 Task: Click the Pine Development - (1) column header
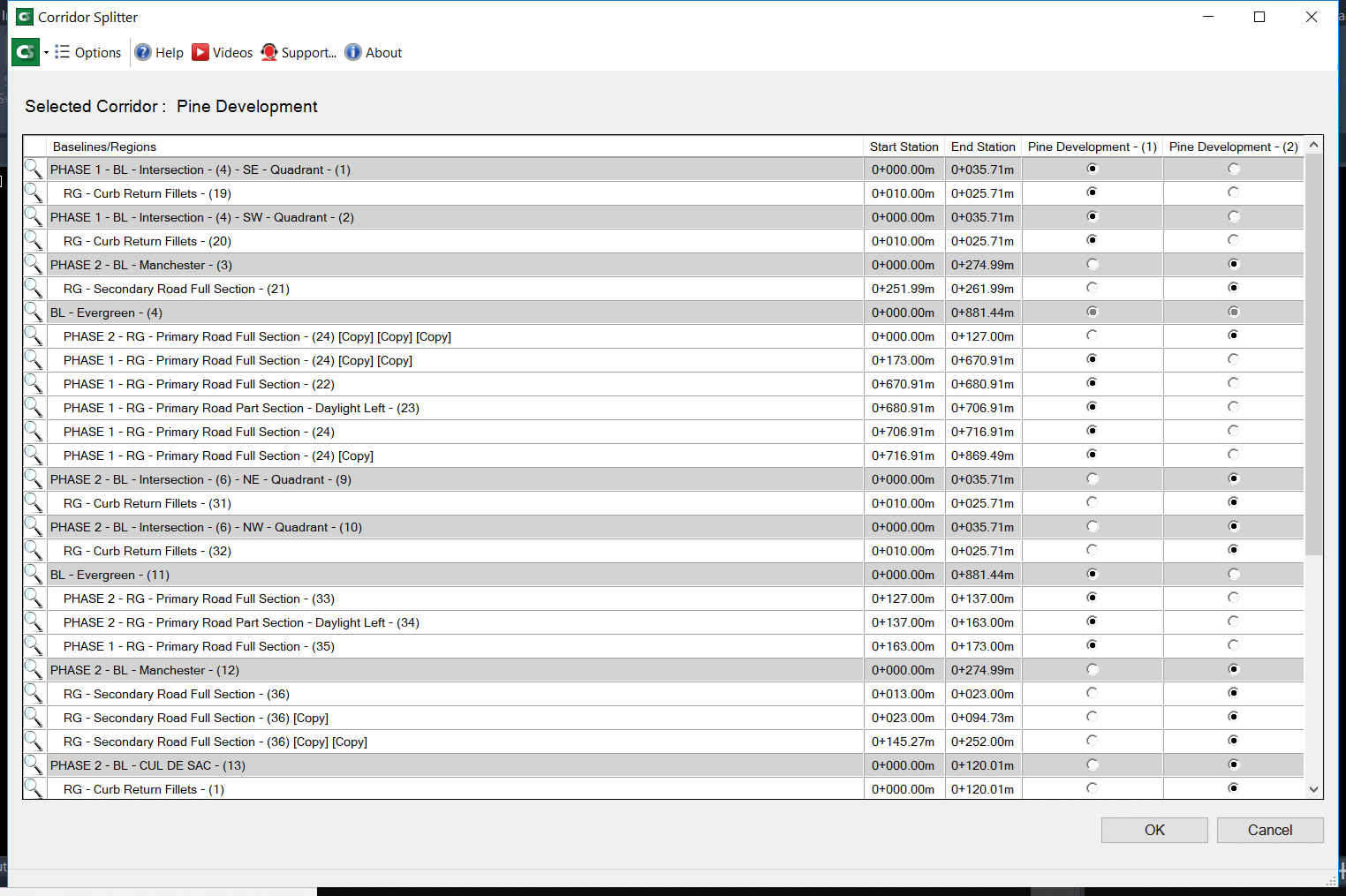1093,147
